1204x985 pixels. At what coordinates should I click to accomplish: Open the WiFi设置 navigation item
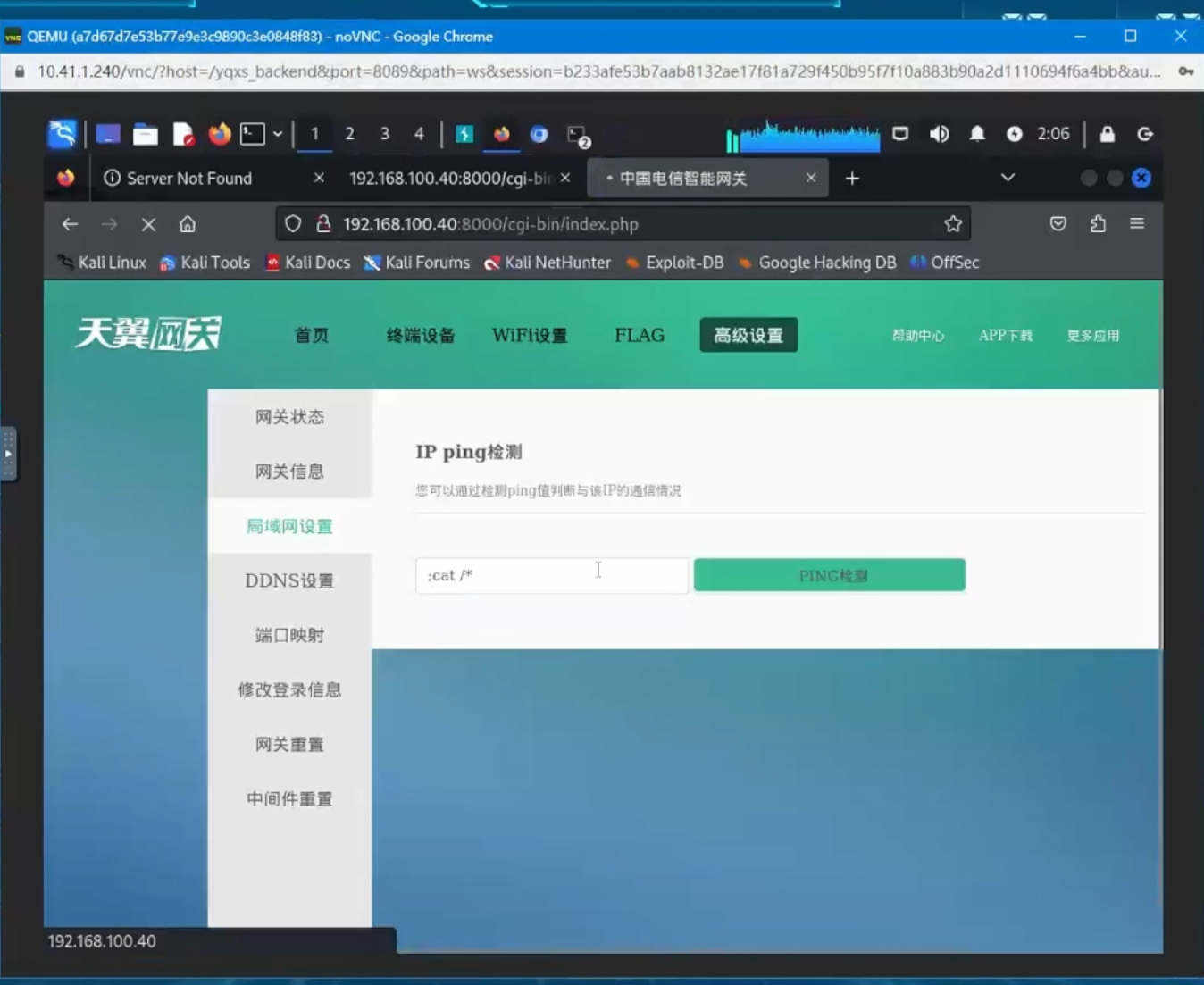pos(530,336)
